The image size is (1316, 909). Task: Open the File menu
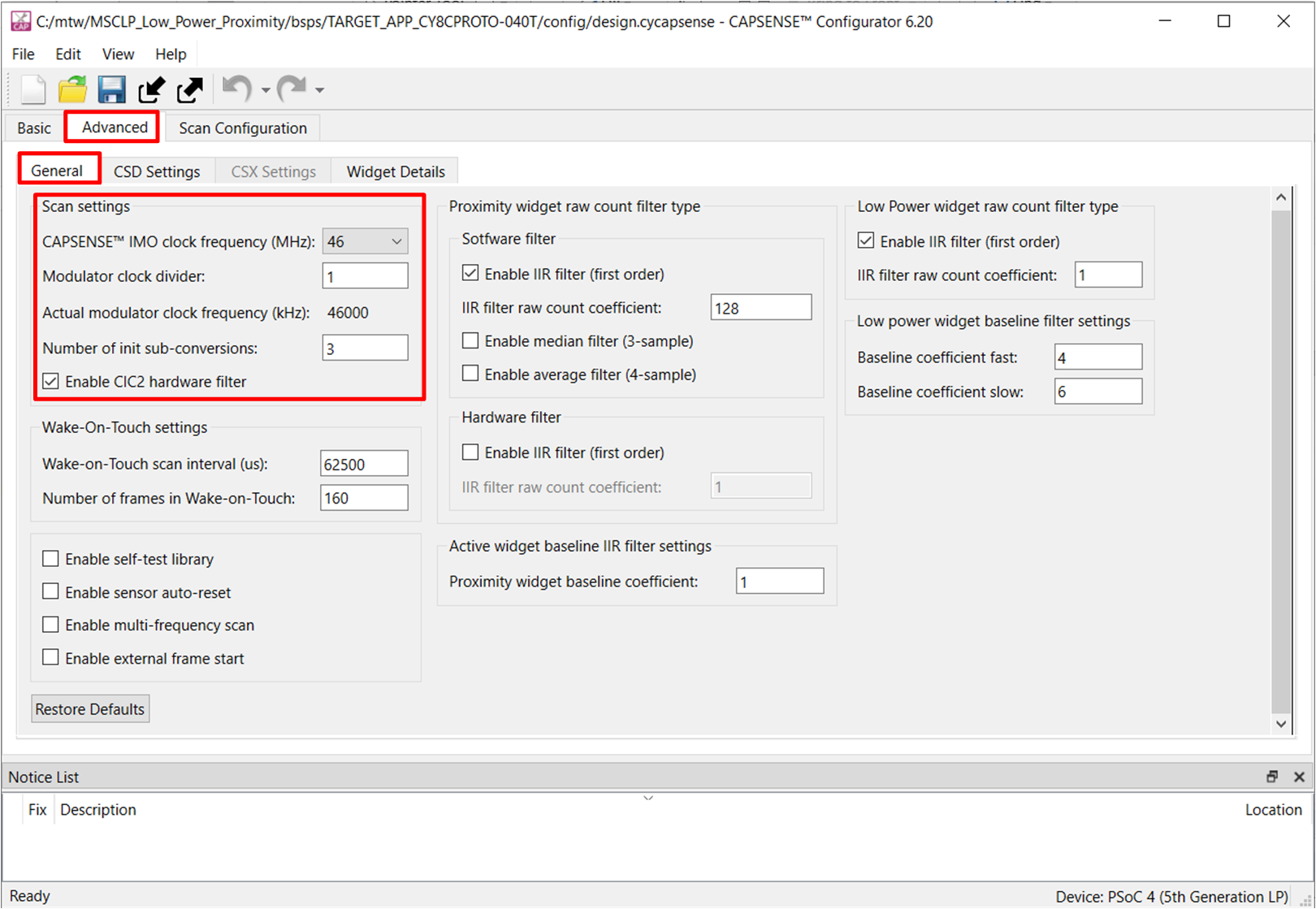pyautogui.click(x=23, y=54)
